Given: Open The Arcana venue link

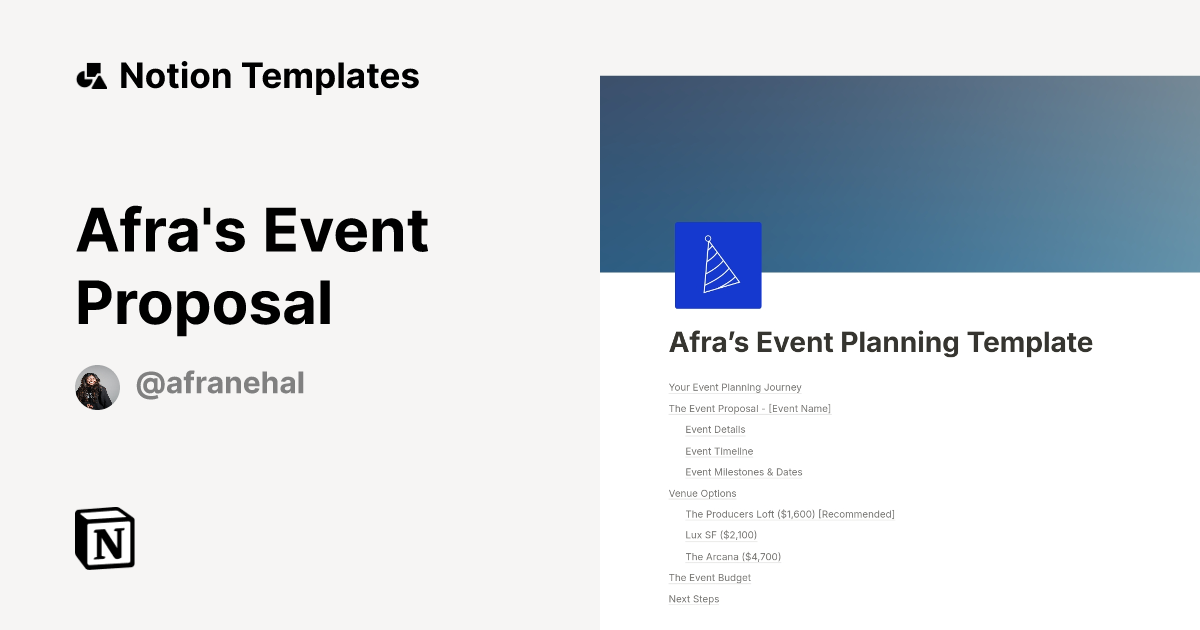Looking at the screenshot, I should (732, 557).
